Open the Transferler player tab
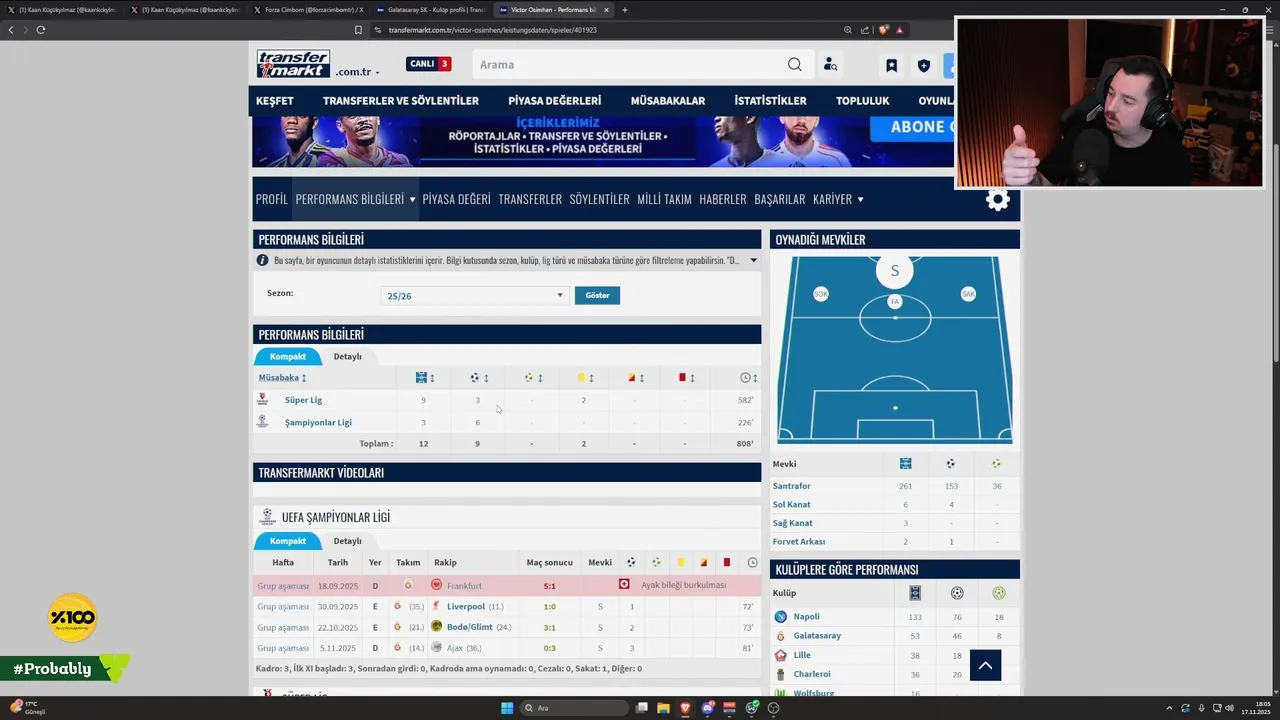Viewport: 1280px width, 720px height. tap(530, 199)
